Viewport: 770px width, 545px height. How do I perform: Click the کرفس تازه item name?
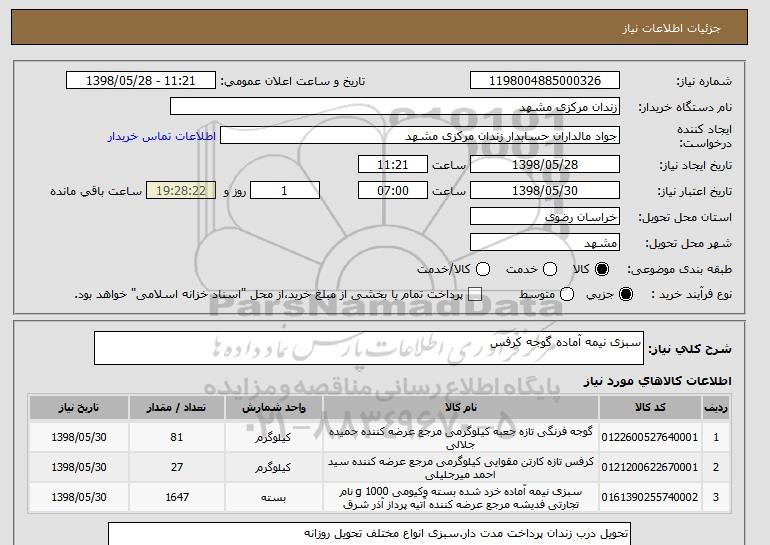coord(461,468)
